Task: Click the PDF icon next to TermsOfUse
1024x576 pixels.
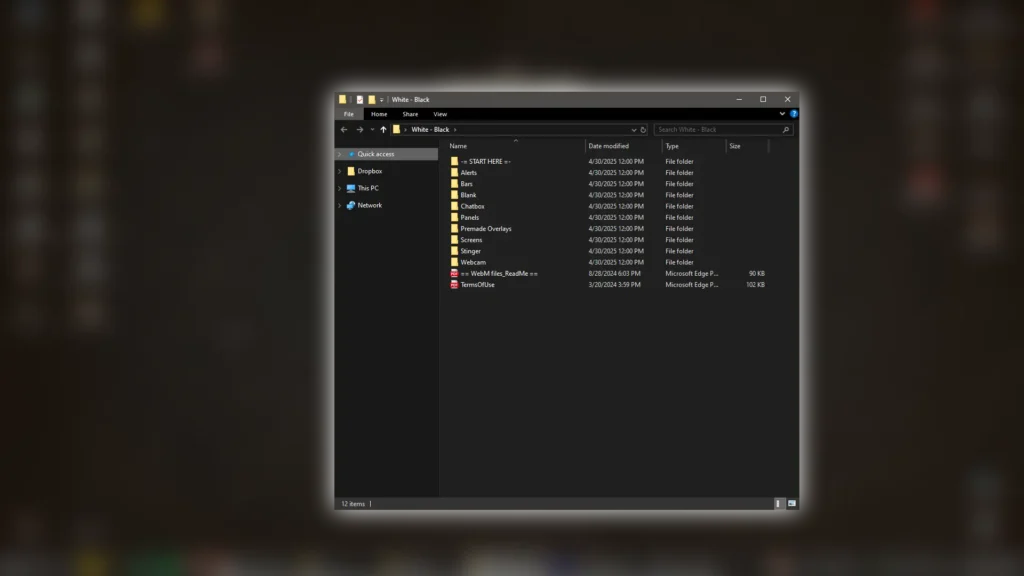Action: coord(455,284)
